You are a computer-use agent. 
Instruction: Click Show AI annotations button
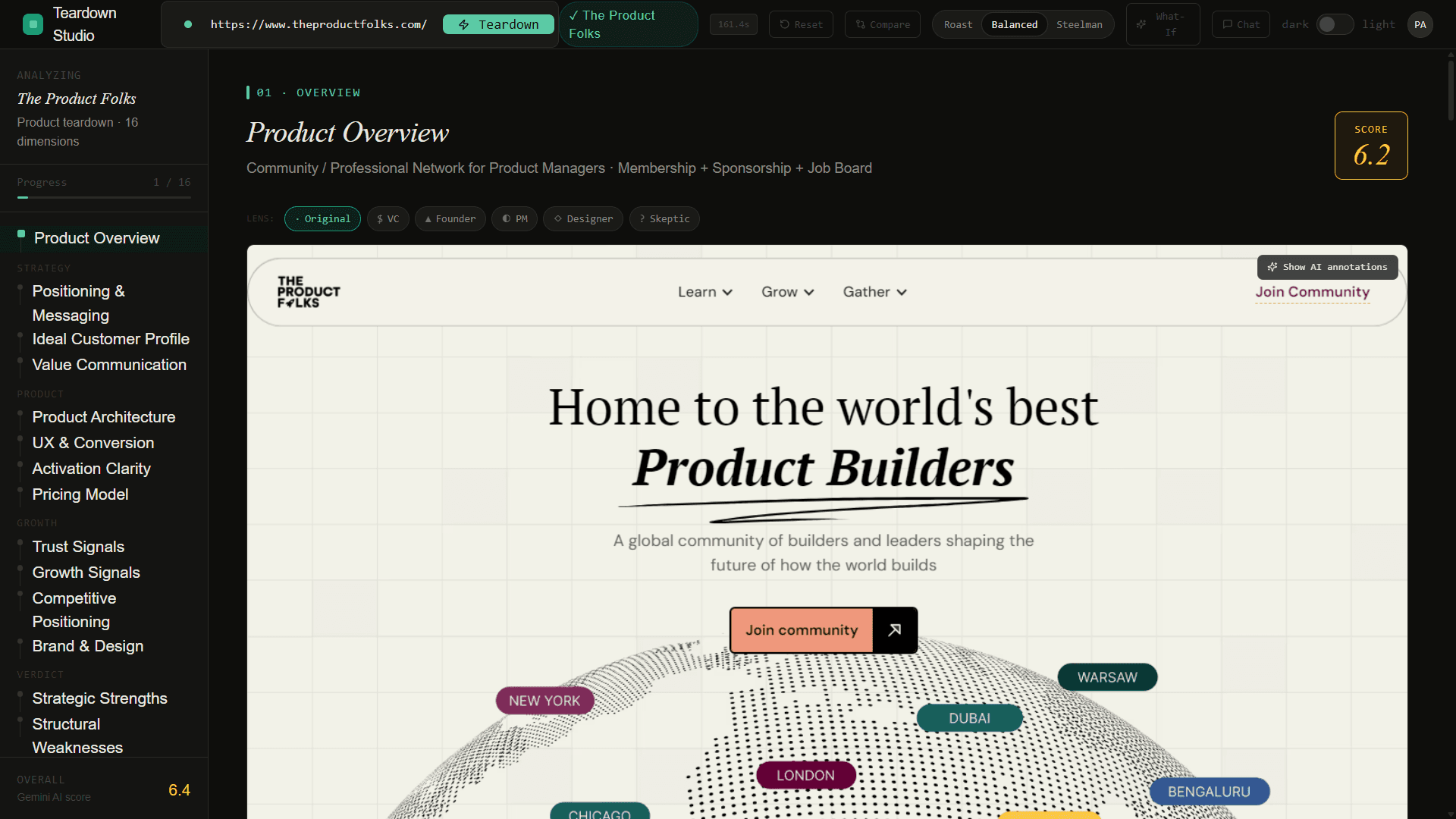(1327, 267)
